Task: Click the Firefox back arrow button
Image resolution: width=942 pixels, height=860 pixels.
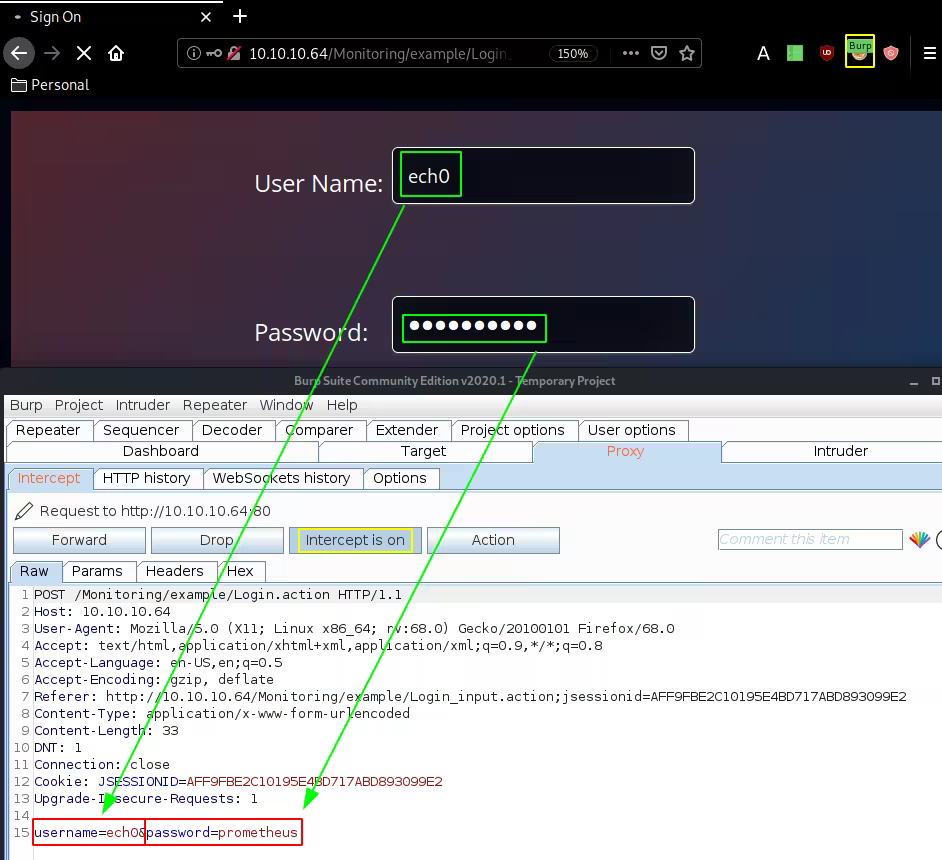Action: click(18, 53)
